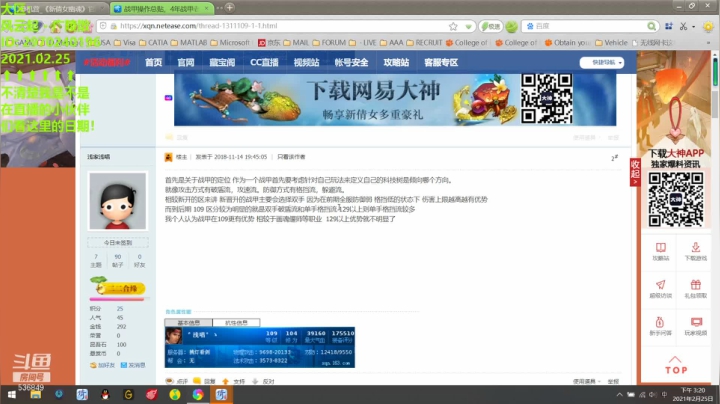The height and width of the screenshot is (404, 720).
Task: Open the RECRUIT bookmark folder
Action: tap(424, 43)
